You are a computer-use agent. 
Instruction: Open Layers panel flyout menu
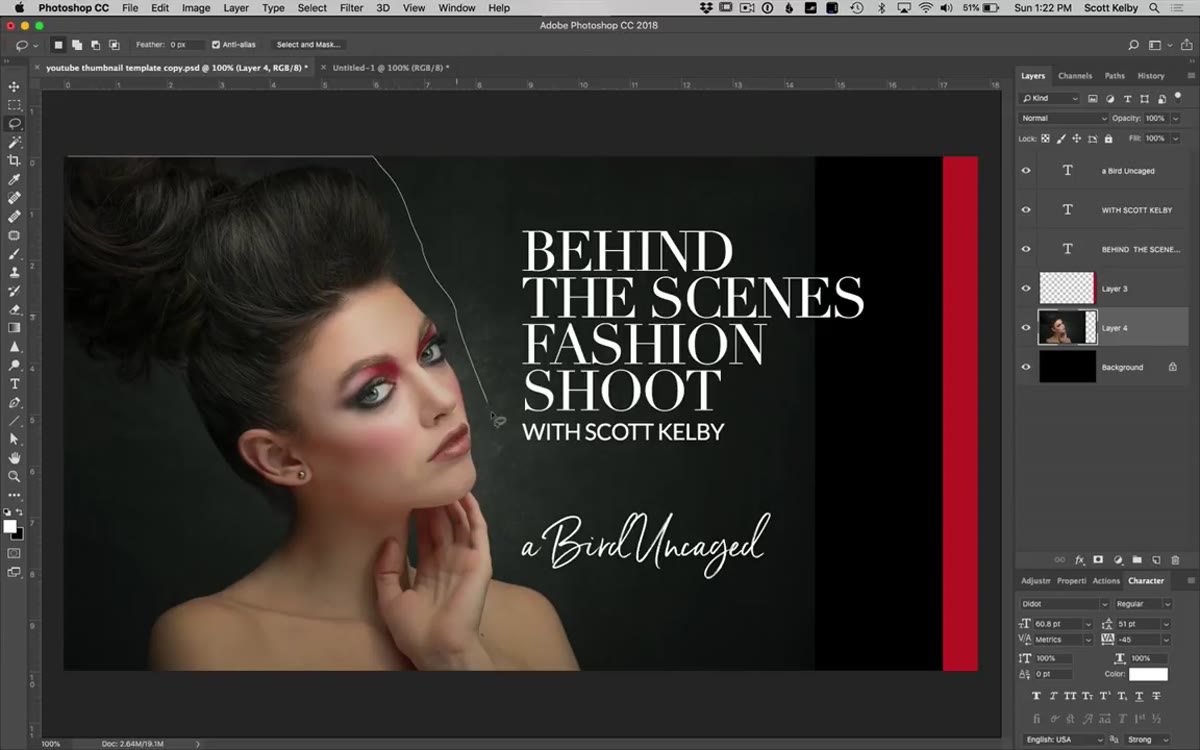[1190, 76]
